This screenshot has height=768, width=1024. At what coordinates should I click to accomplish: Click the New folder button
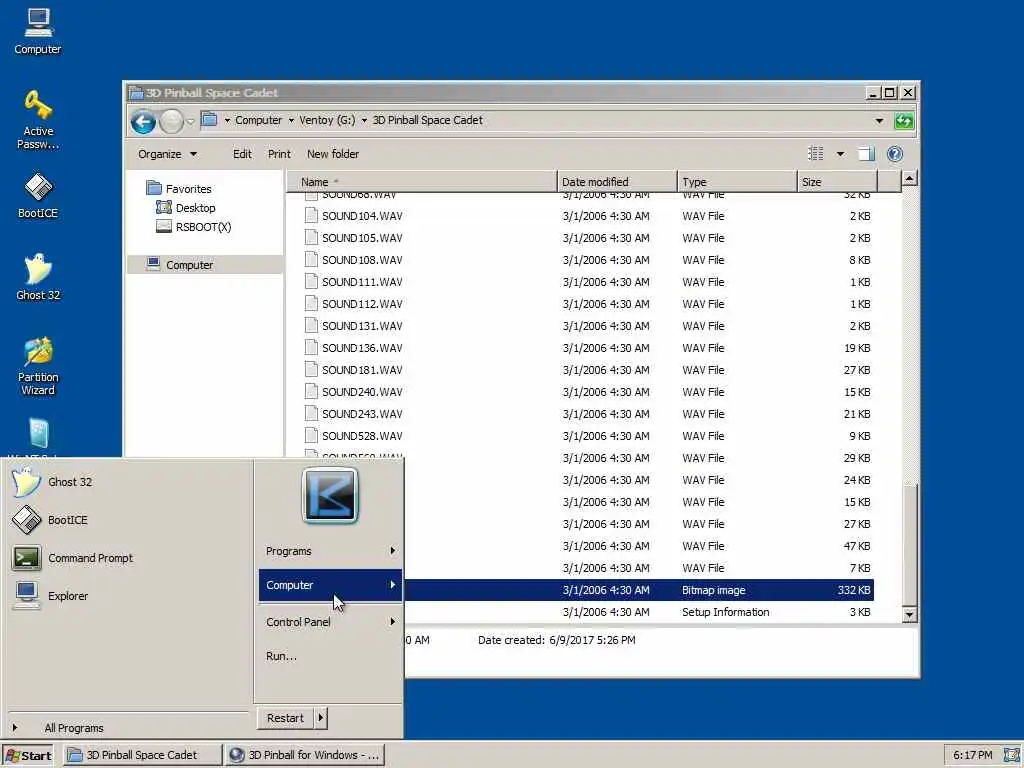(332, 154)
